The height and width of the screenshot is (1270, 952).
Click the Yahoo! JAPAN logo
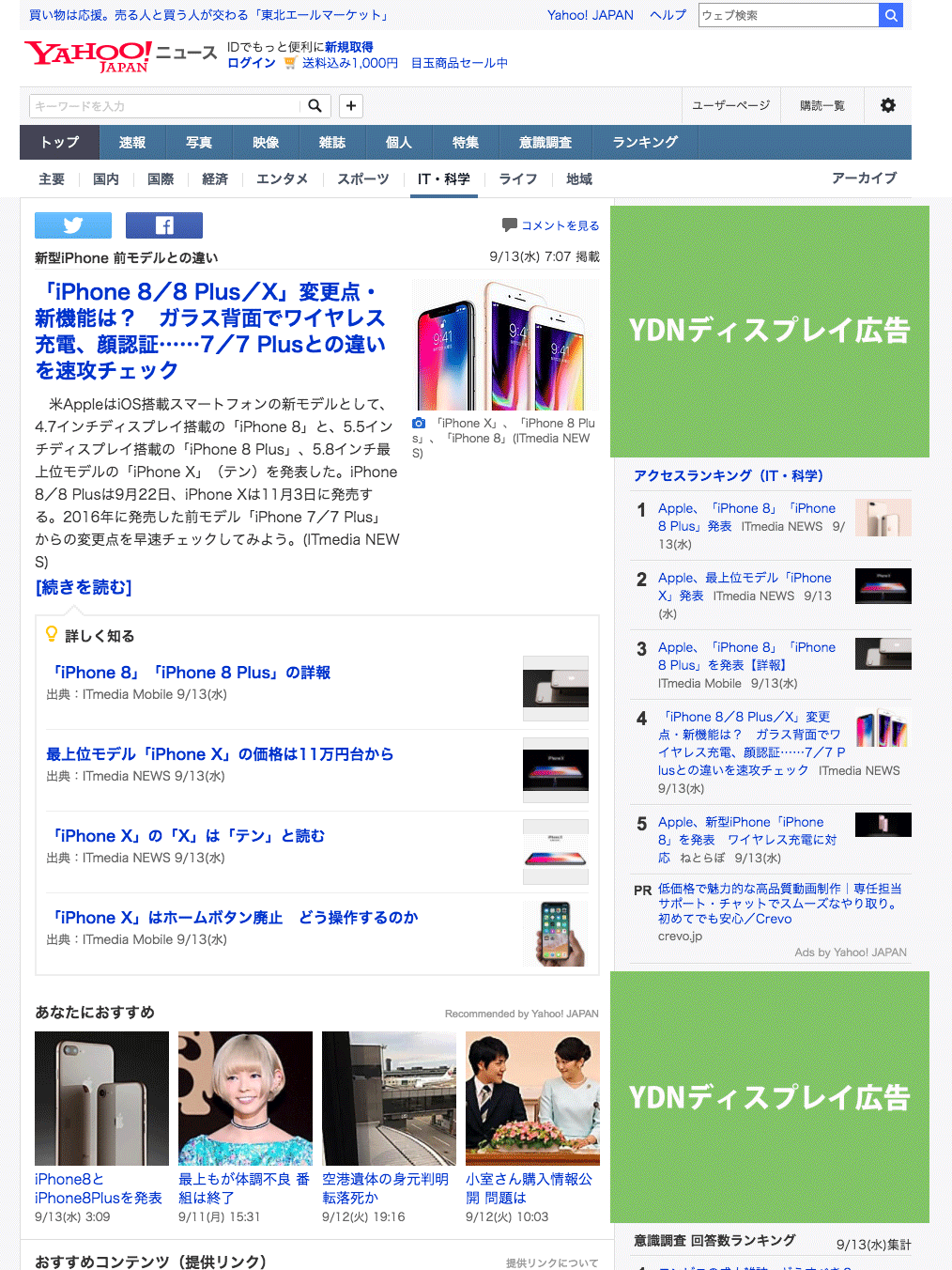click(x=88, y=55)
